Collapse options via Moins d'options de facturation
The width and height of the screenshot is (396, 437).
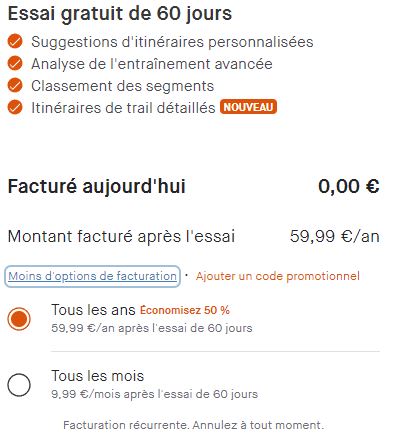[x=92, y=276]
